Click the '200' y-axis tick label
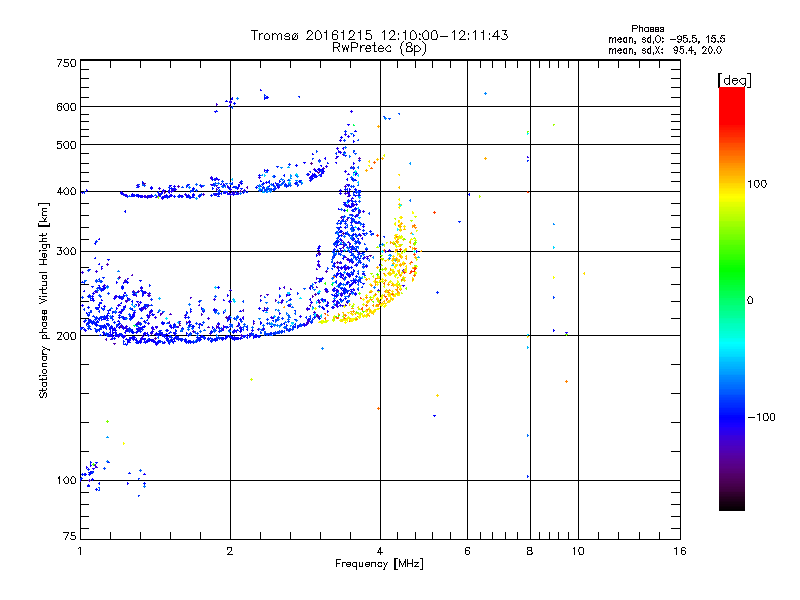This screenshot has height=600, width=800. (x=66, y=336)
